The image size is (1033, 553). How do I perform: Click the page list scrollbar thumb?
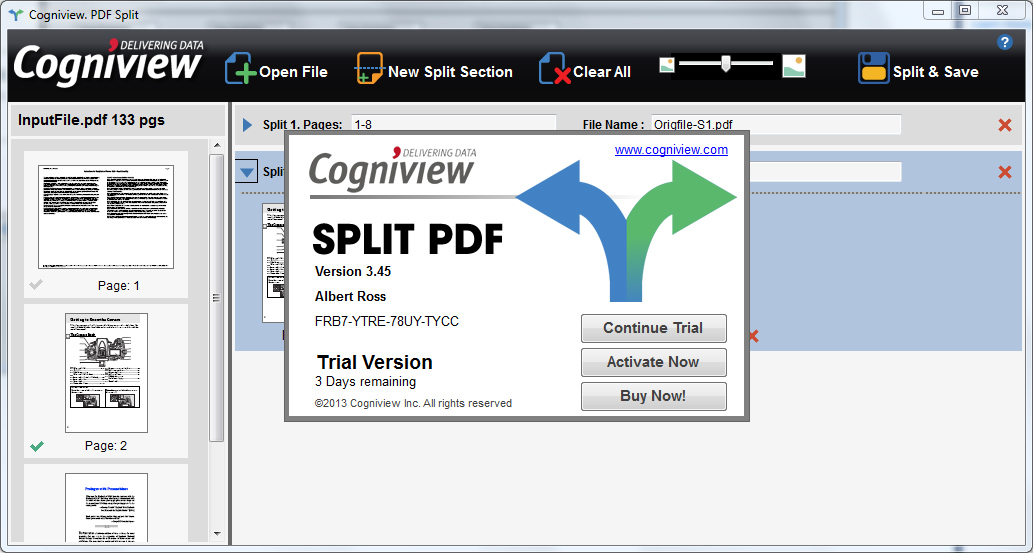tap(217, 298)
